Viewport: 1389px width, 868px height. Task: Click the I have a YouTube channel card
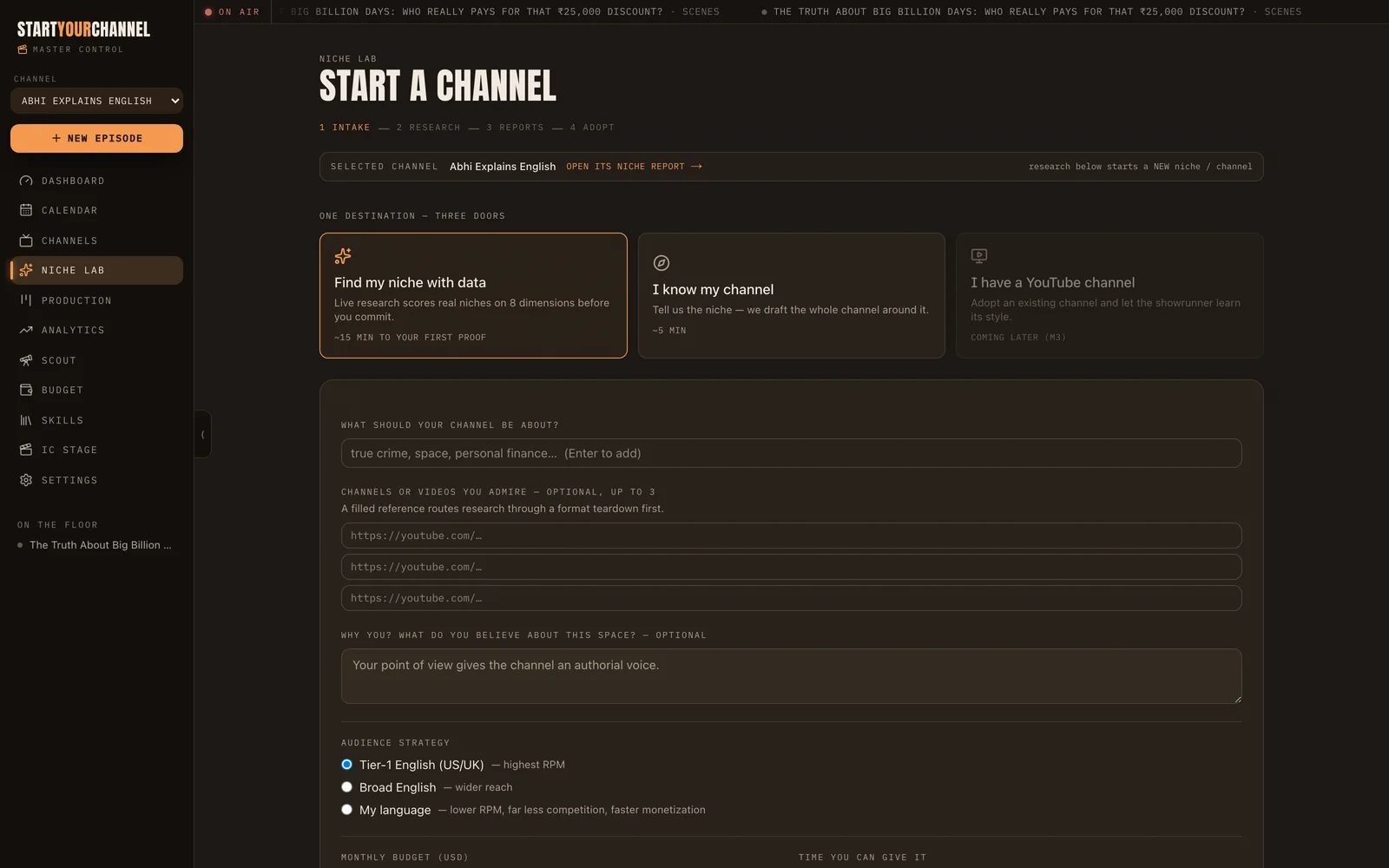coord(1109,295)
